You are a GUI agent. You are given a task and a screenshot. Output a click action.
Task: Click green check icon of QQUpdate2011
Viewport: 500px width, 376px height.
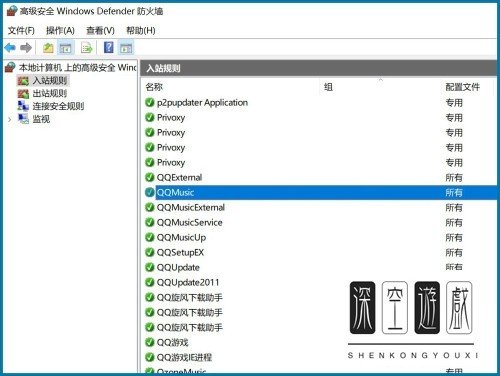pos(150,282)
